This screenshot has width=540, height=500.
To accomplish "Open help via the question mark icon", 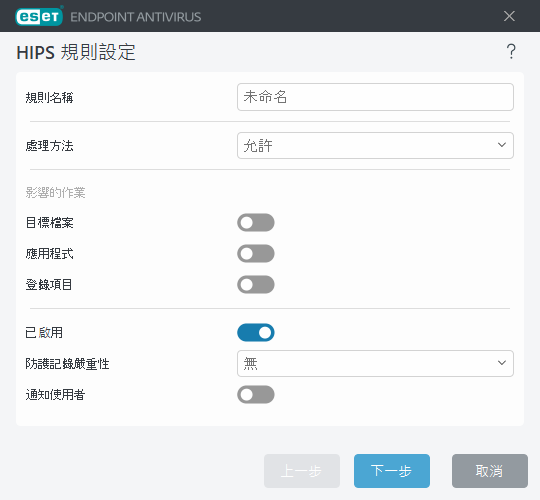I will pos(511,52).
